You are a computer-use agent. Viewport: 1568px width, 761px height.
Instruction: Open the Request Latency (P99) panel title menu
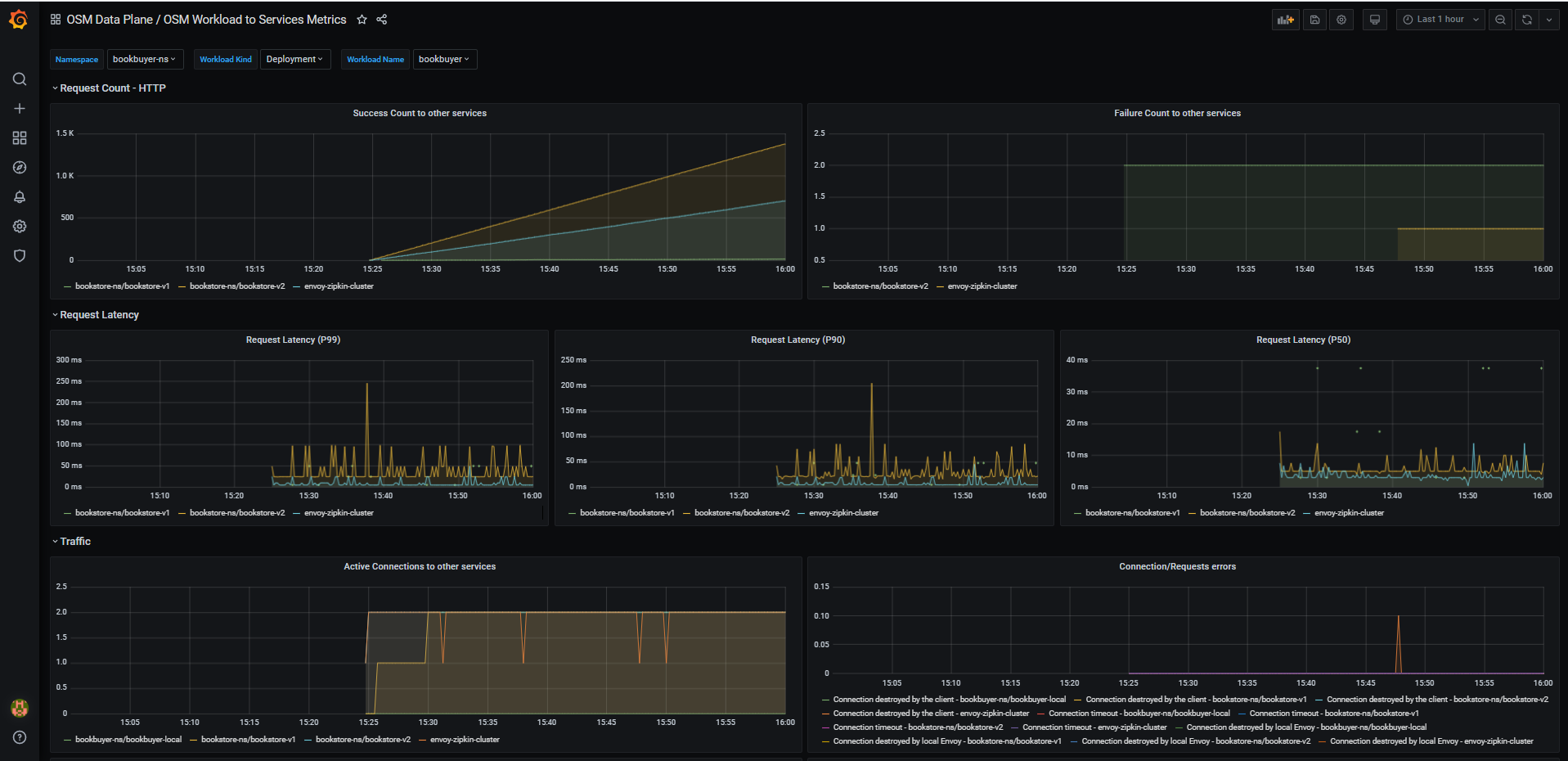pyautogui.click(x=293, y=340)
